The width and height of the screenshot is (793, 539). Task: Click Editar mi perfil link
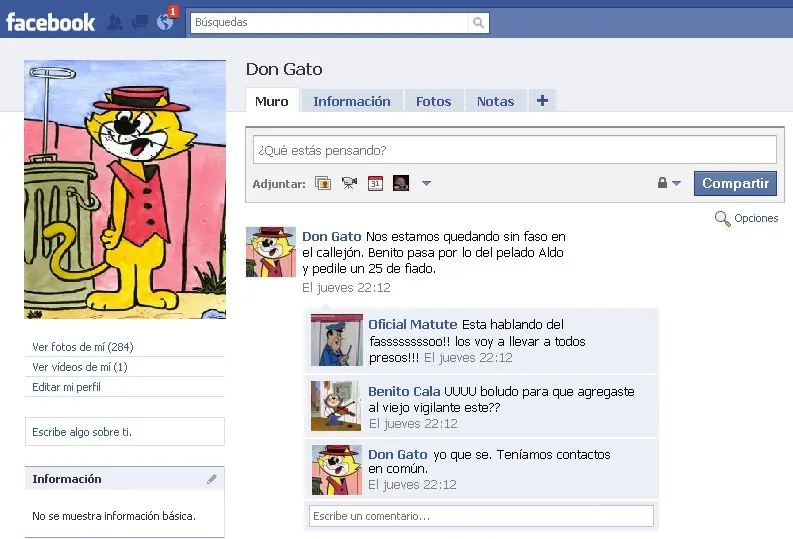pyautogui.click(x=66, y=387)
